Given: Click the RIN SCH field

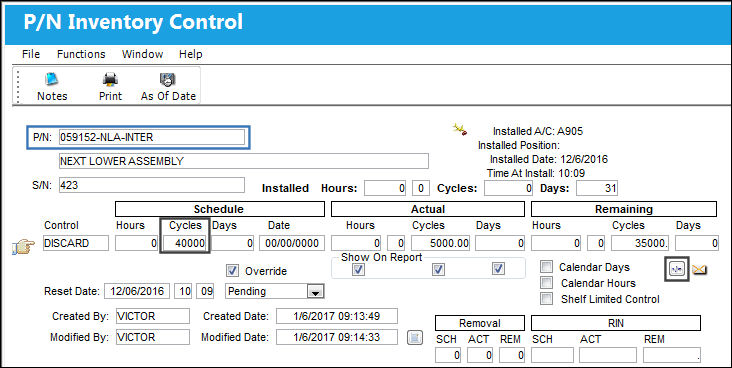Looking at the screenshot, I should (552, 355).
